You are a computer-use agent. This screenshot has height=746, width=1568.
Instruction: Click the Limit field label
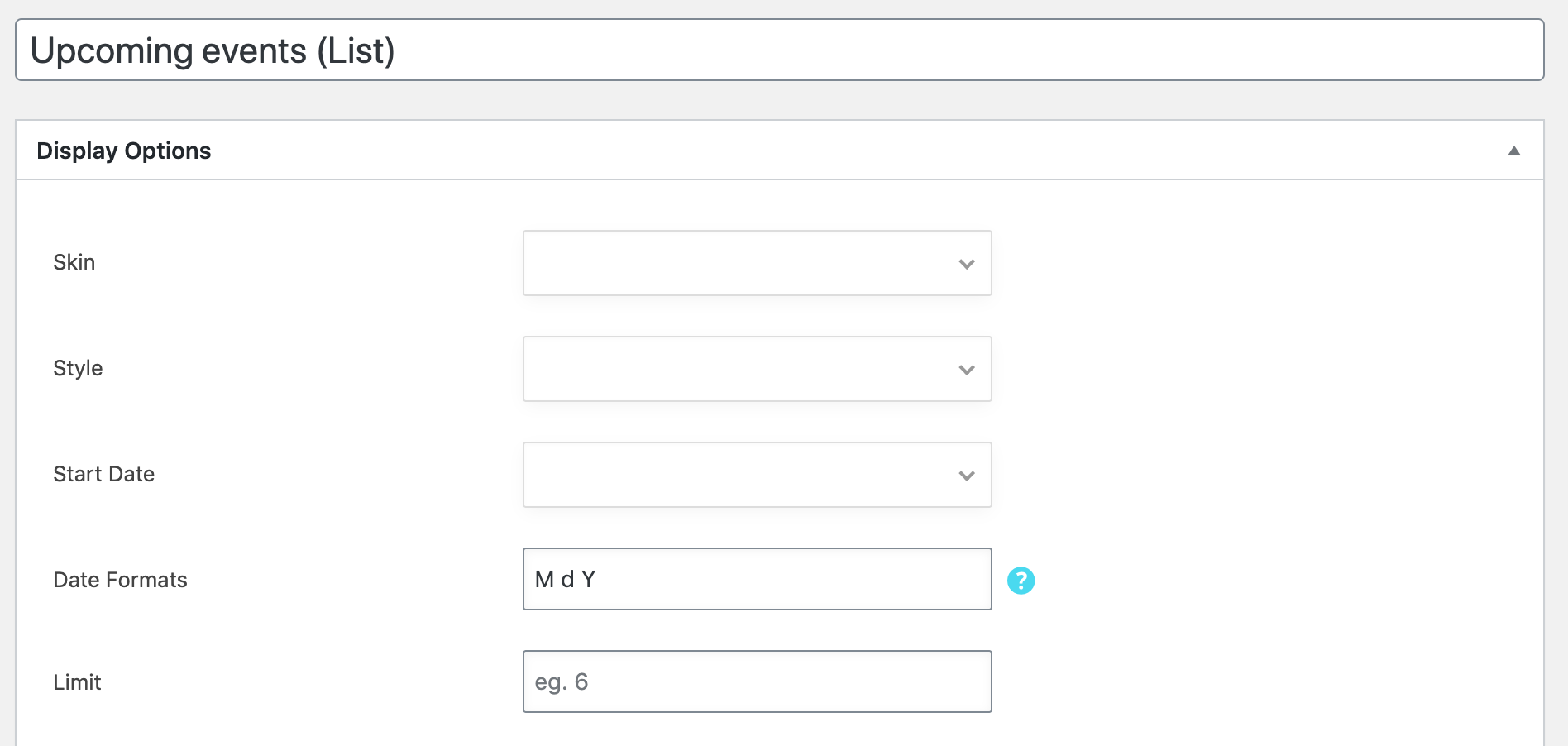point(77,682)
